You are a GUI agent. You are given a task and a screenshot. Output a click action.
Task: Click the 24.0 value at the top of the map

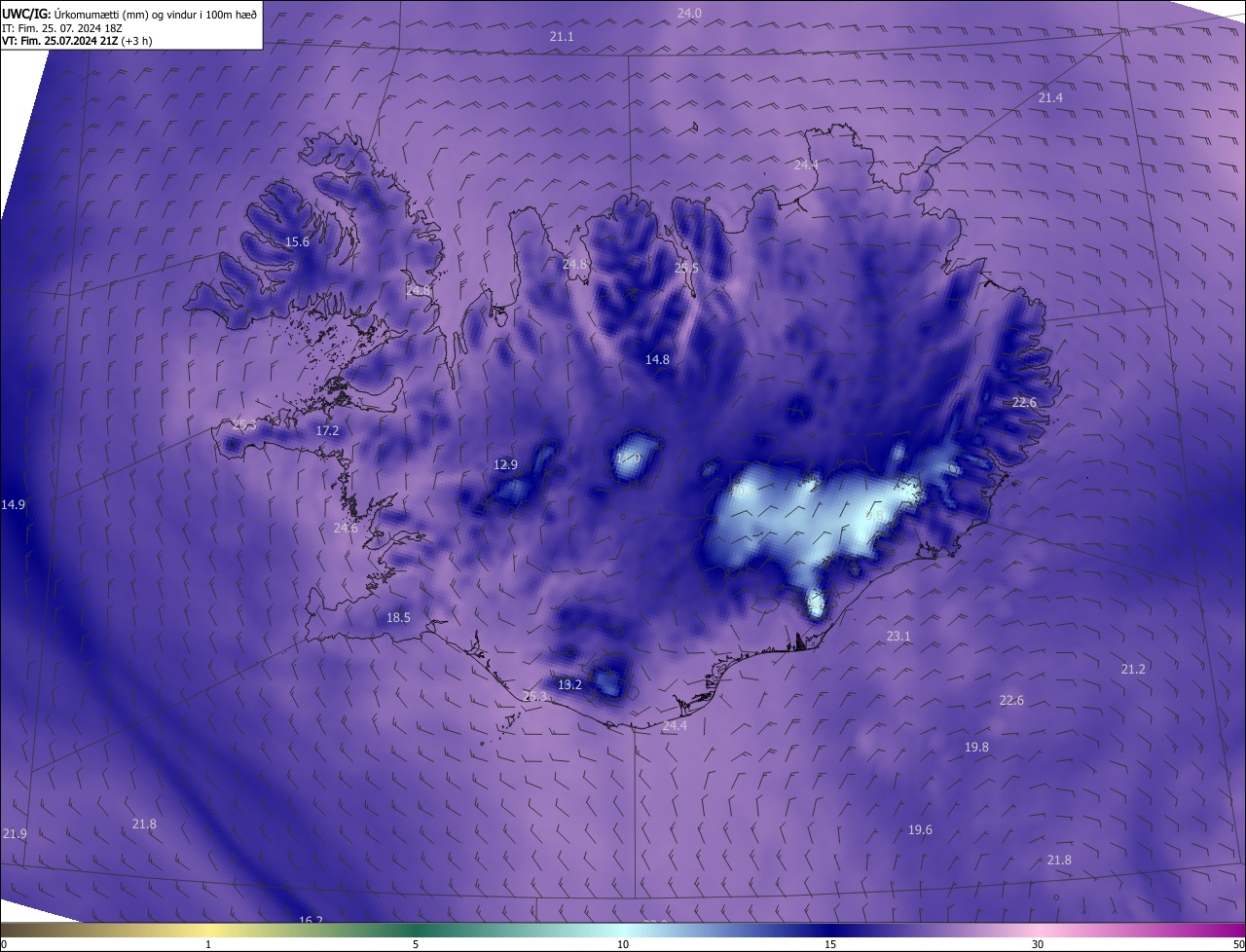(x=689, y=13)
